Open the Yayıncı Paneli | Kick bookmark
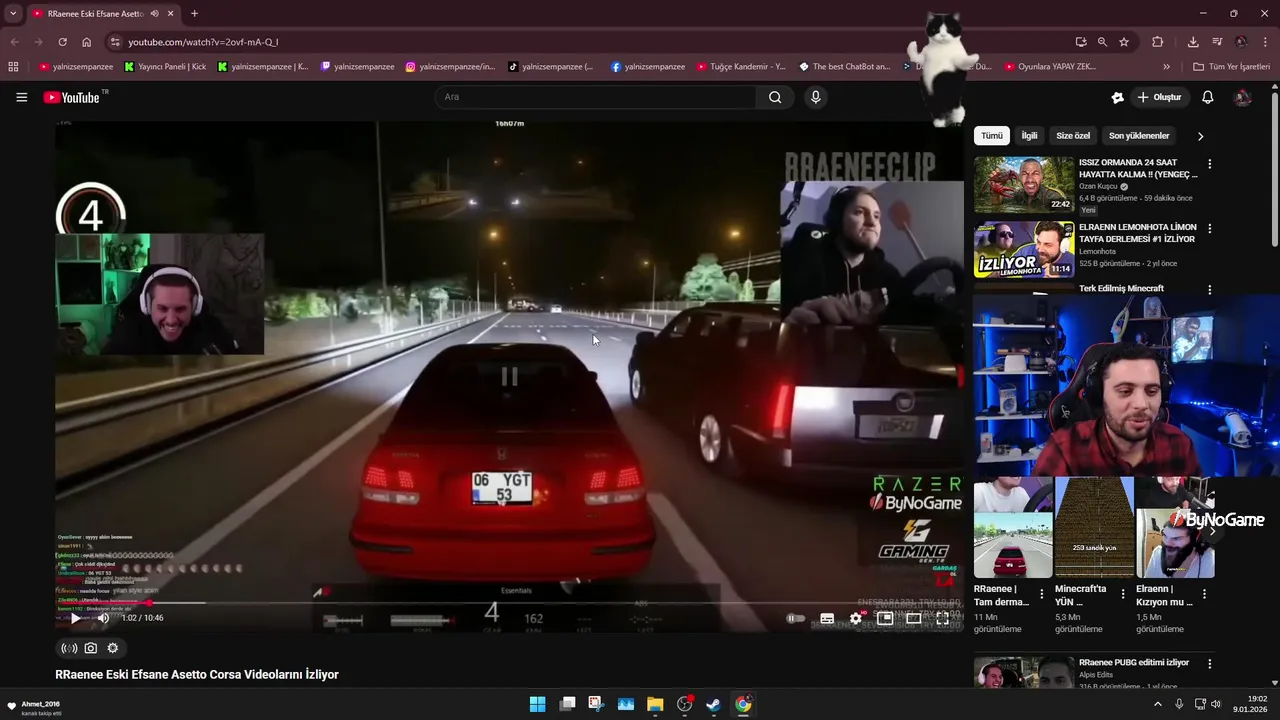This screenshot has width=1280, height=720. (x=165, y=67)
